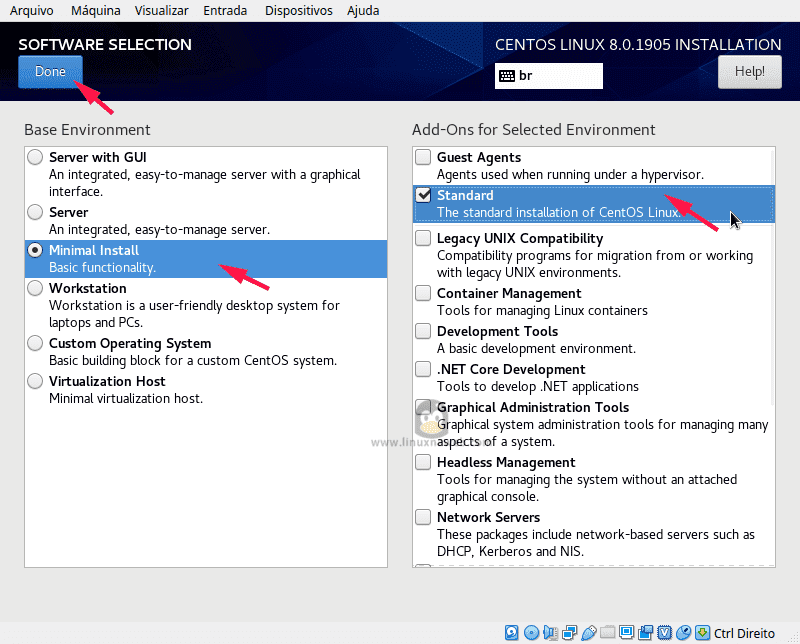Enable the Guest Agents add-on checkbox
Screen dimensions: 800x644
click(423, 157)
